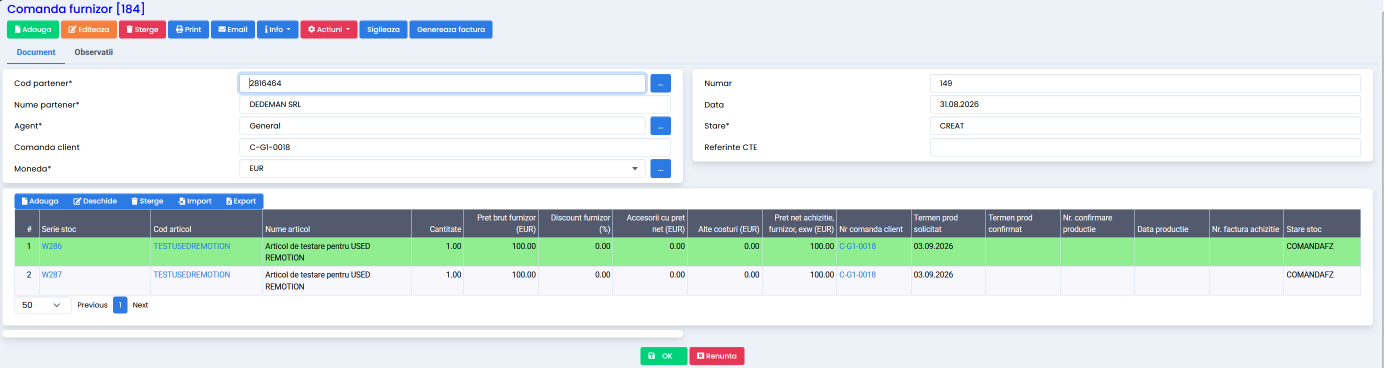Open currency lookup button next to Moneda
Screen dimensions: 1384x368
(x=660, y=169)
